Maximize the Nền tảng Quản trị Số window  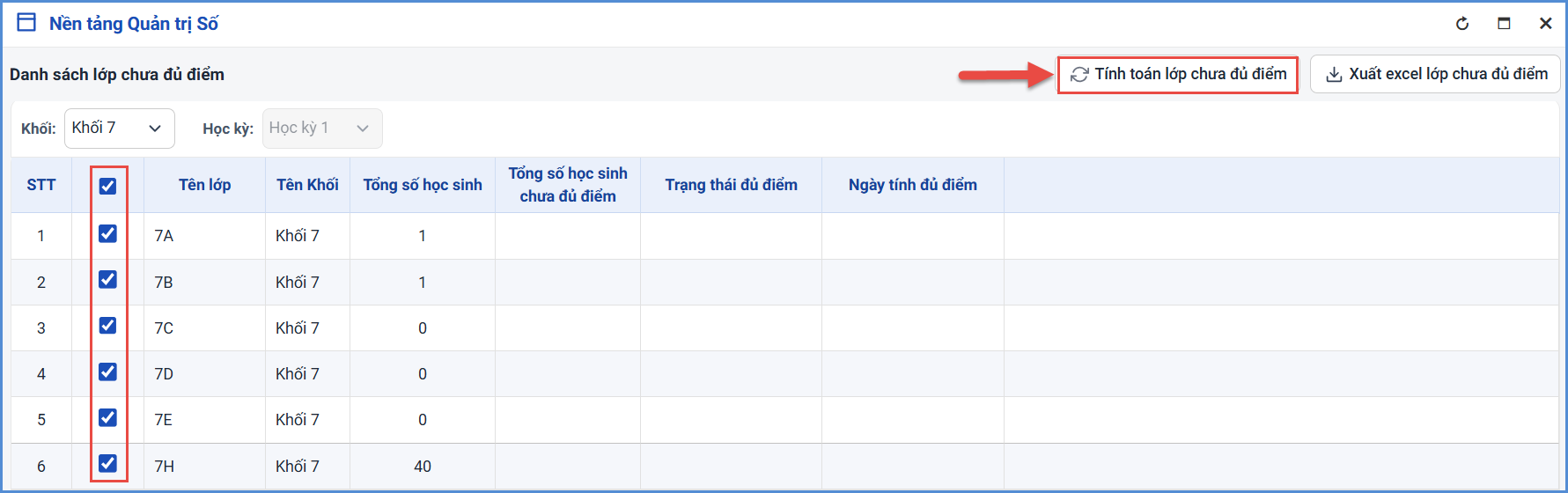(x=1504, y=24)
